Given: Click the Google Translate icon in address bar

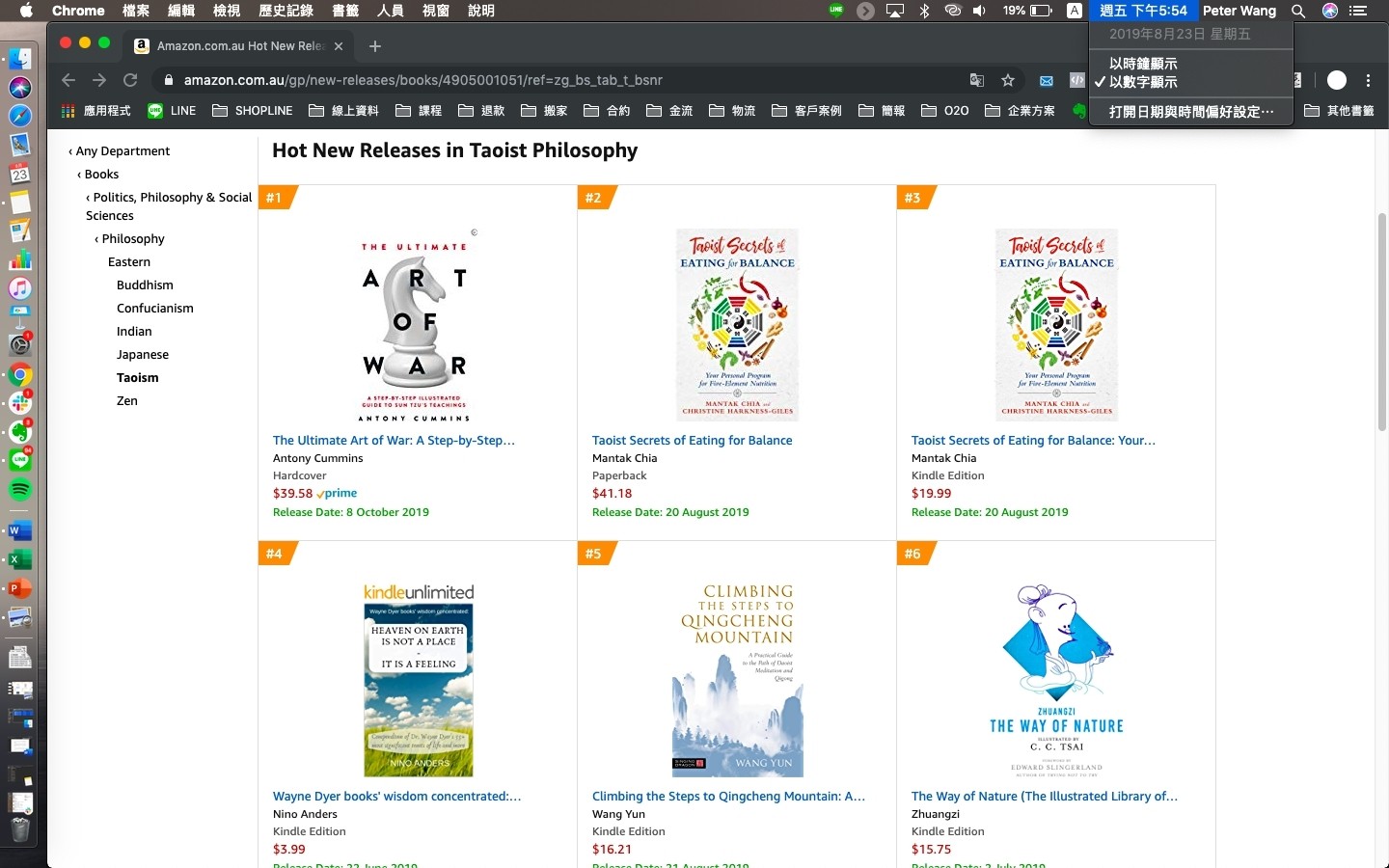Looking at the screenshot, I should 977,80.
